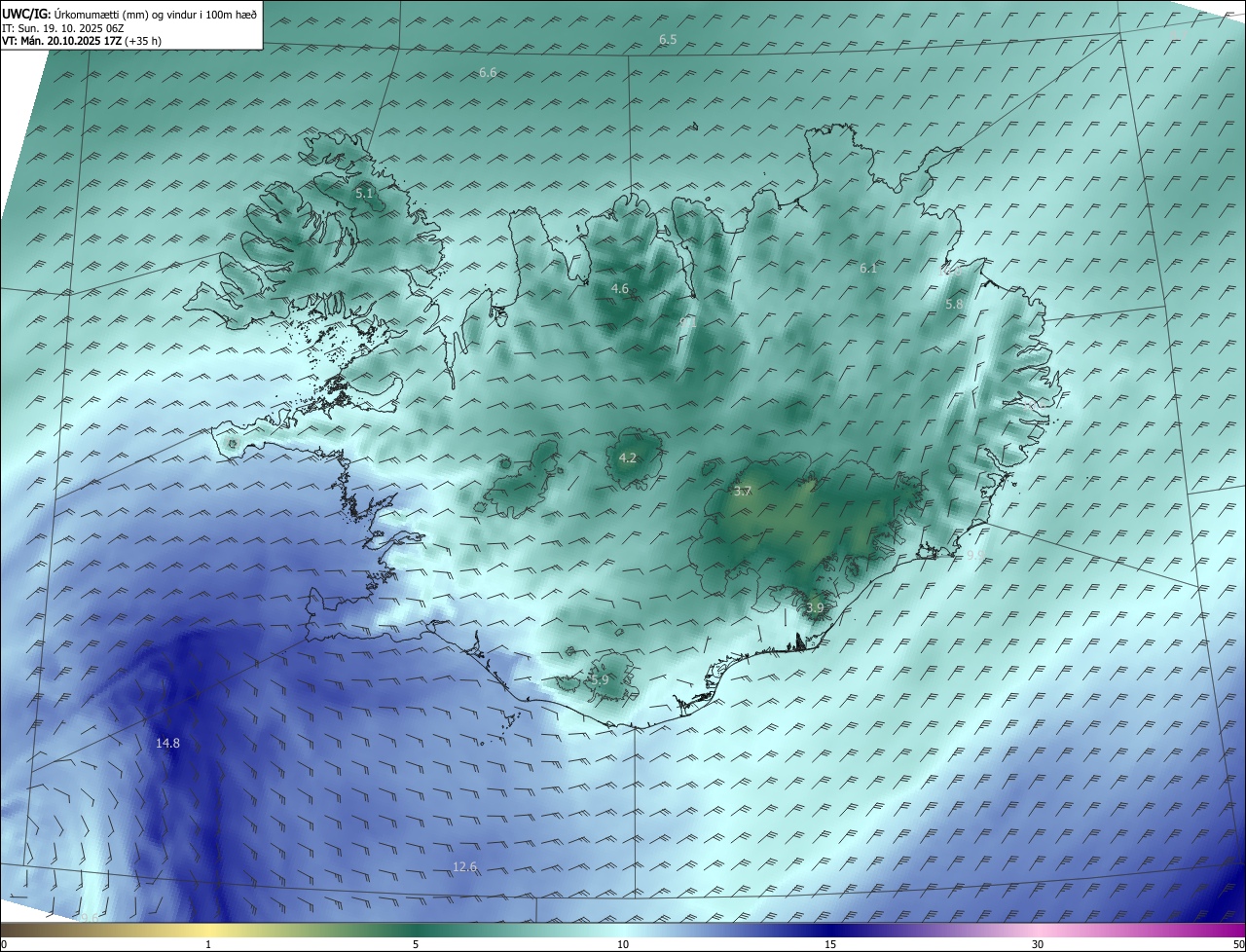
Task: Click the '10' tick on the color scale
Action: point(623,944)
